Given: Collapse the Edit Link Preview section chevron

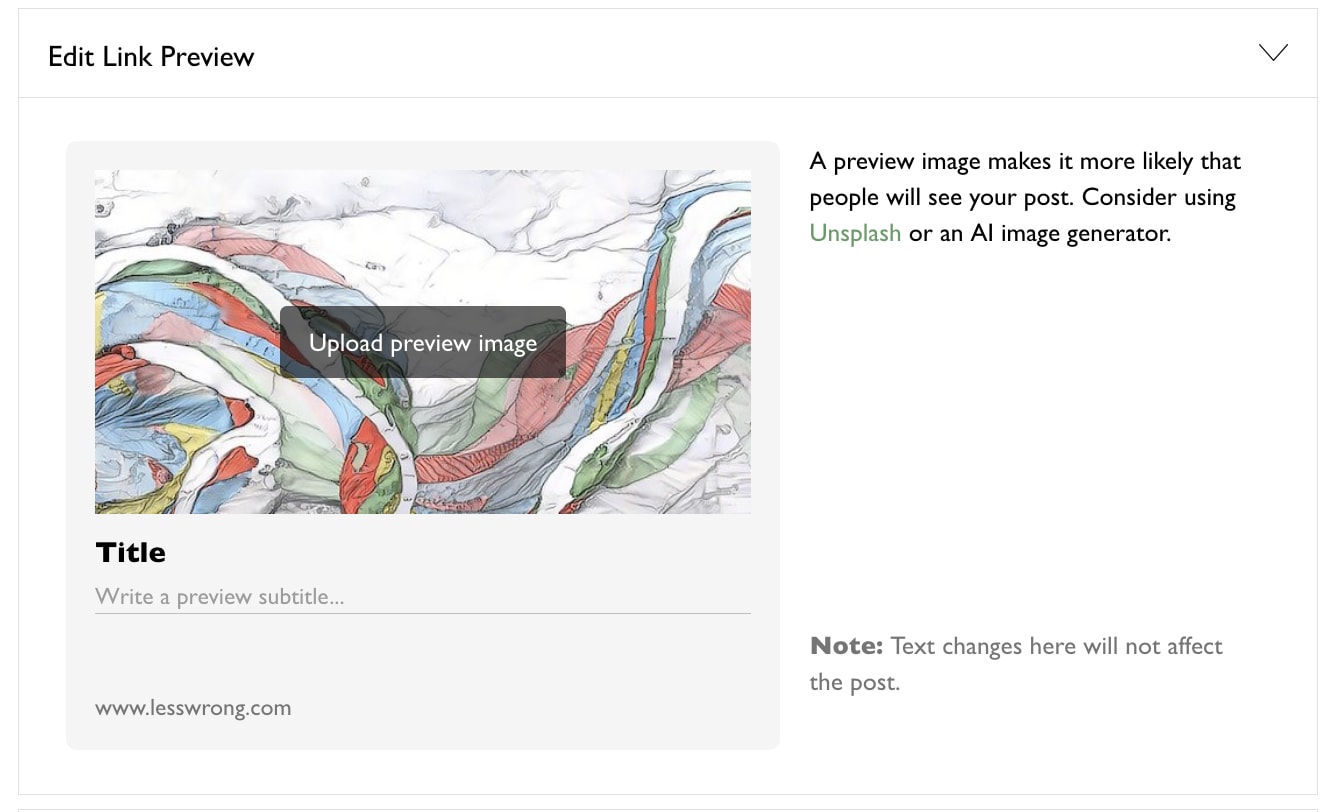Looking at the screenshot, I should pyautogui.click(x=1273, y=53).
